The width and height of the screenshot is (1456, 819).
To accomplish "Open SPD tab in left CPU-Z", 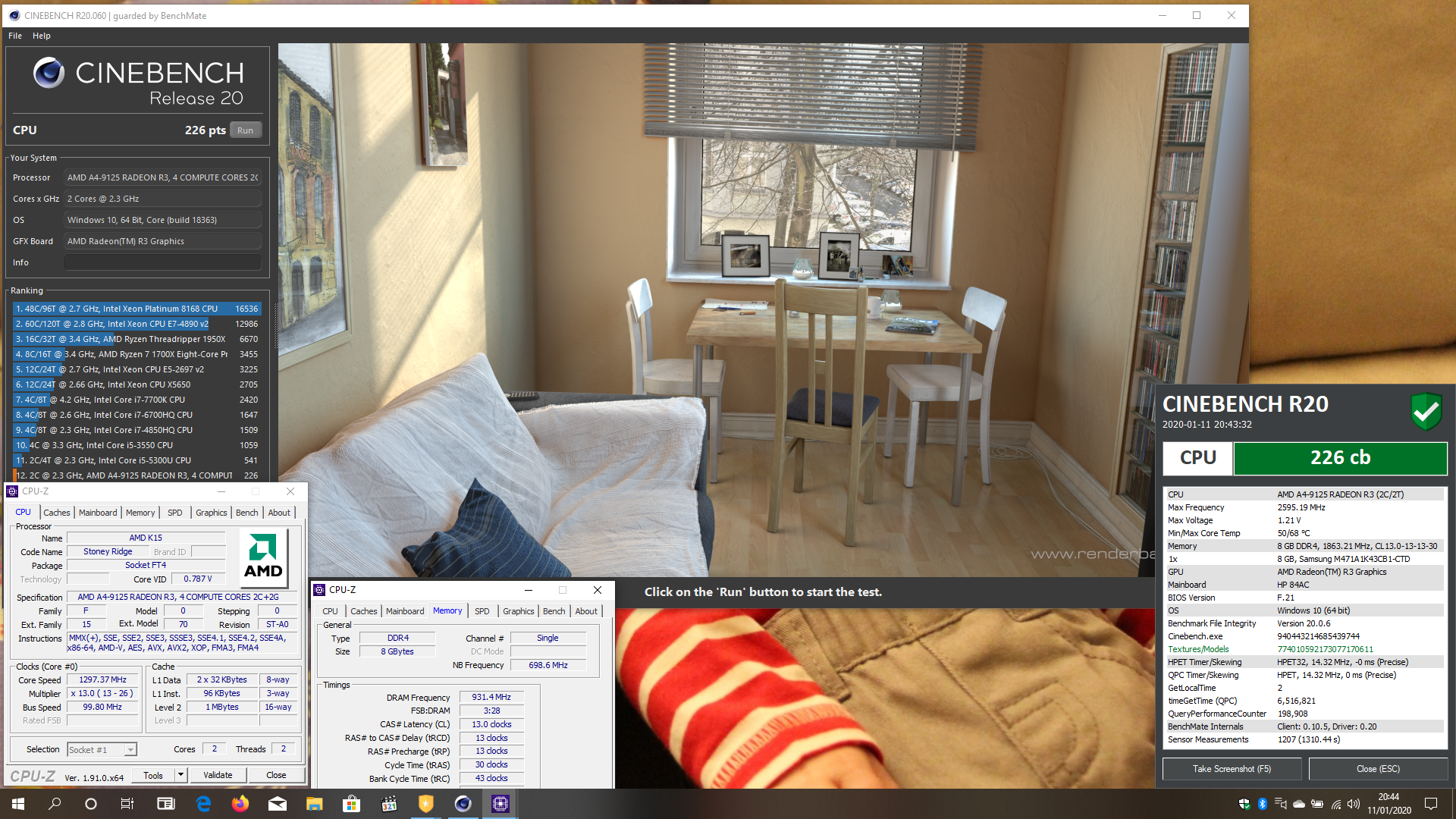I will (x=174, y=513).
